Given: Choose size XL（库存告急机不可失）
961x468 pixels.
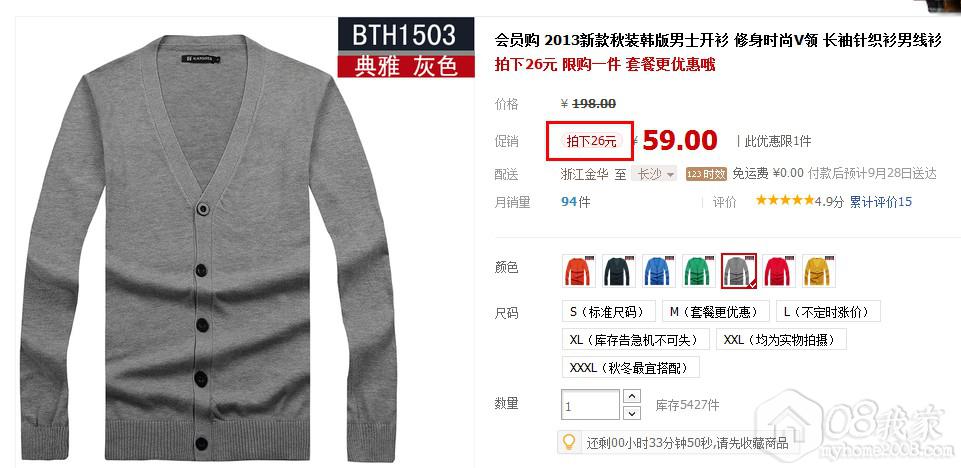Looking at the screenshot, I should tap(636, 339).
